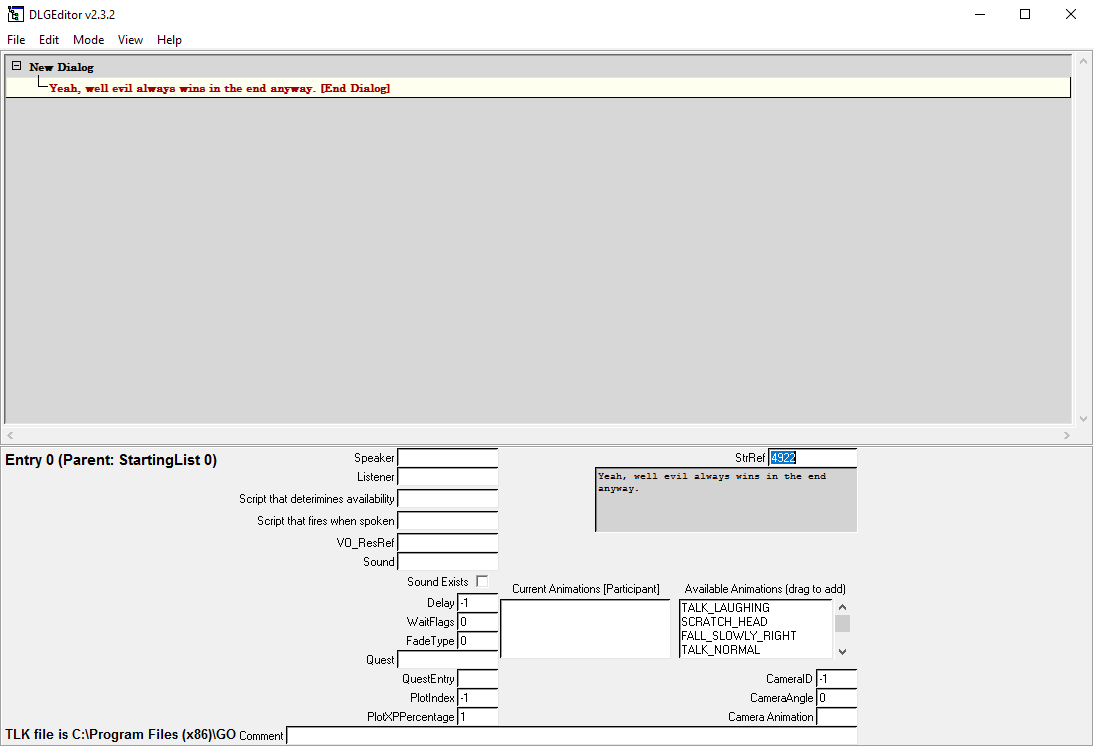Select SCRATCH_HEAD animation from the list

click(x=724, y=622)
